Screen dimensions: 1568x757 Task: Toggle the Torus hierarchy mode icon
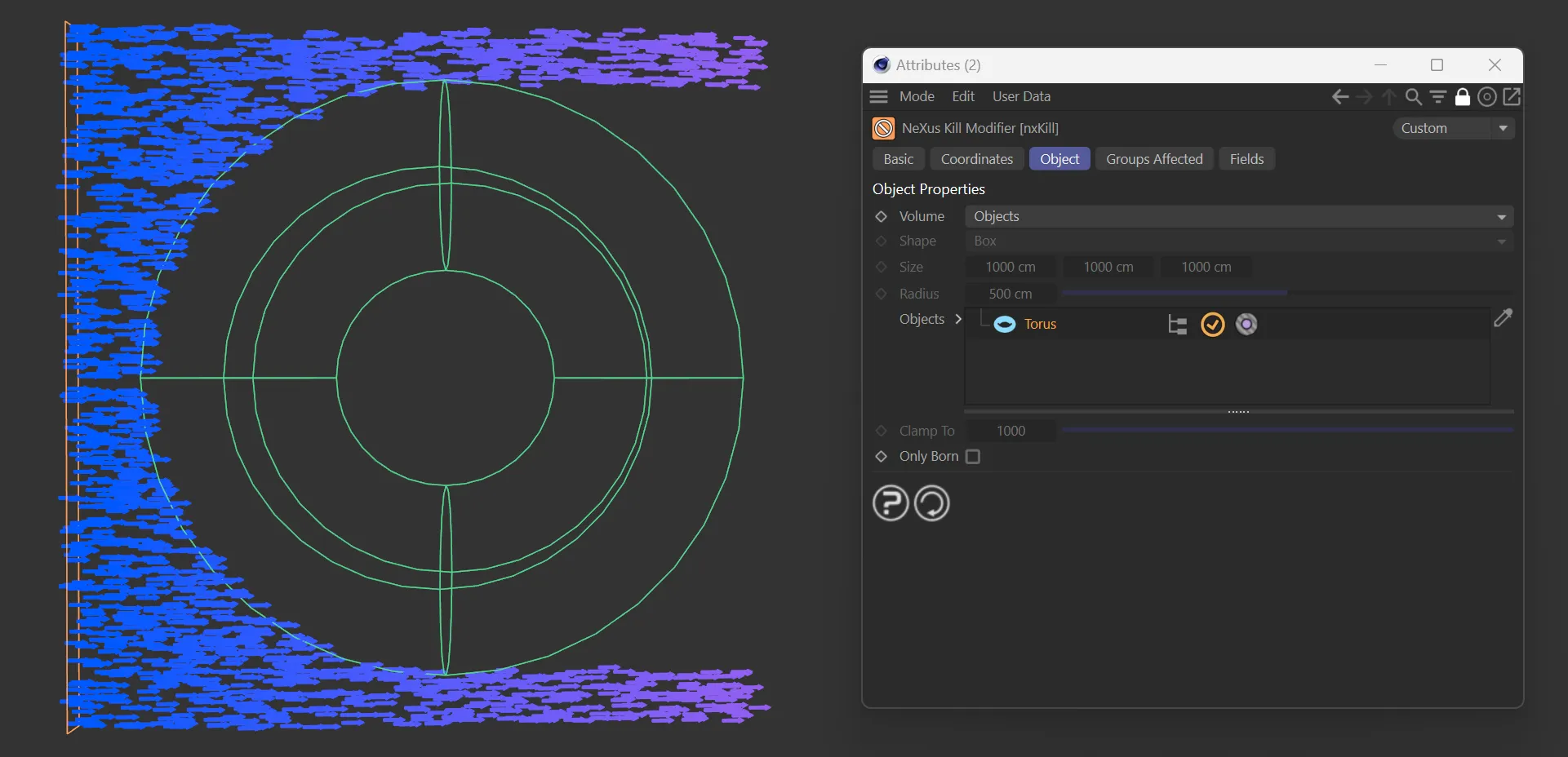coord(1177,325)
